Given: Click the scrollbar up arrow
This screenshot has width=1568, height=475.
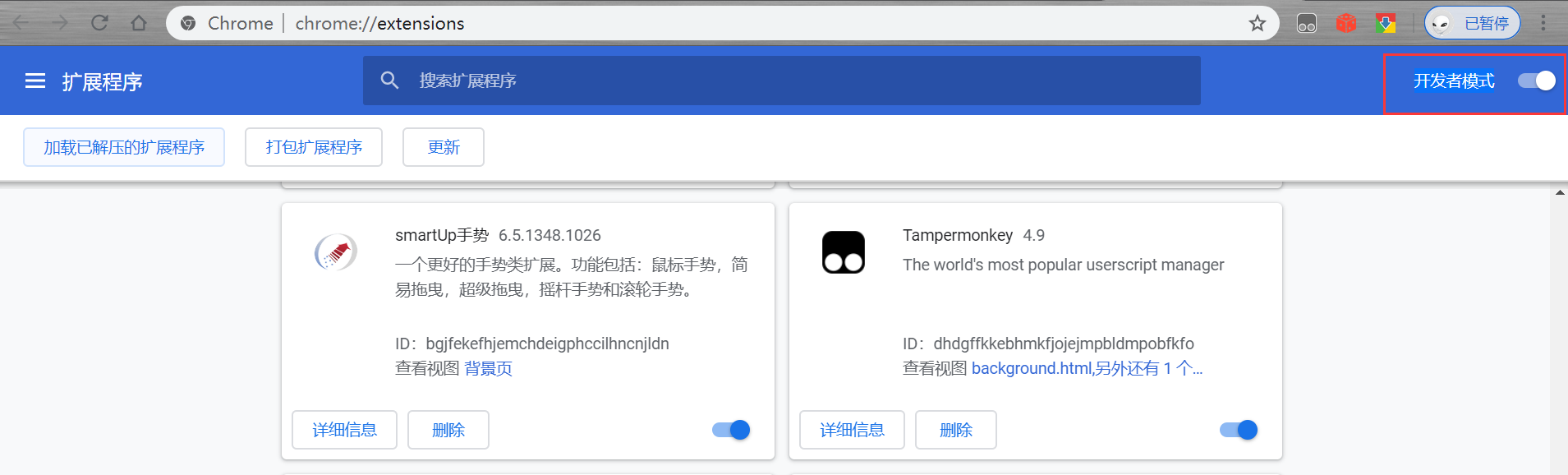Looking at the screenshot, I should [1559, 192].
